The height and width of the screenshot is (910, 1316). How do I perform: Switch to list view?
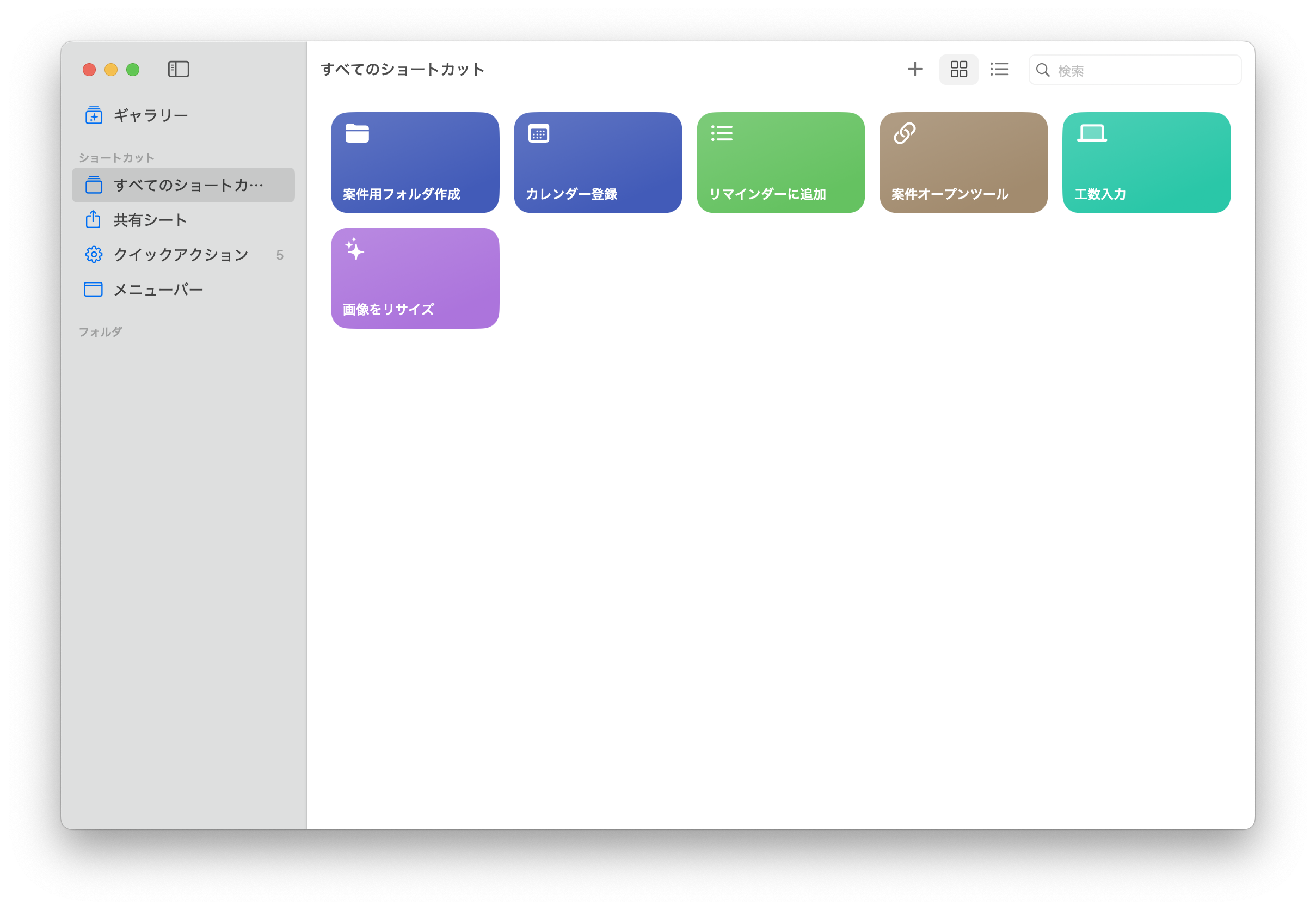pos(999,70)
